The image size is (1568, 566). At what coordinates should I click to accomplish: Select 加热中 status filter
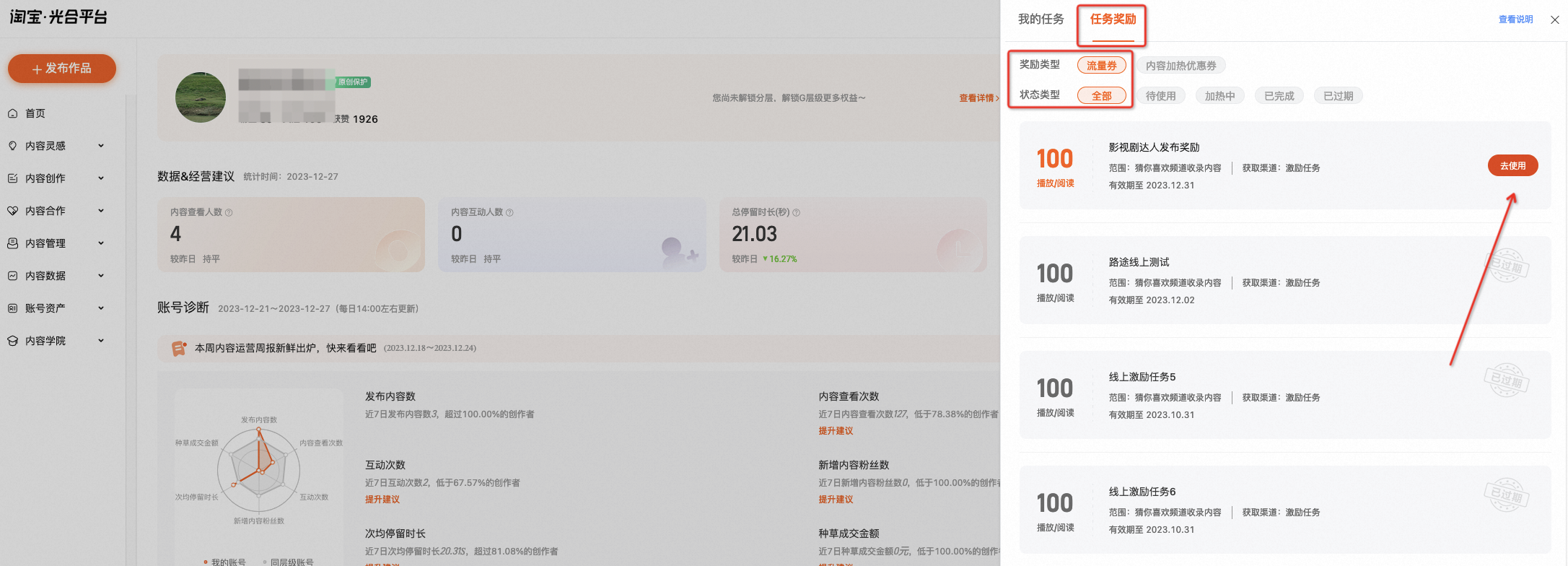click(x=1220, y=96)
